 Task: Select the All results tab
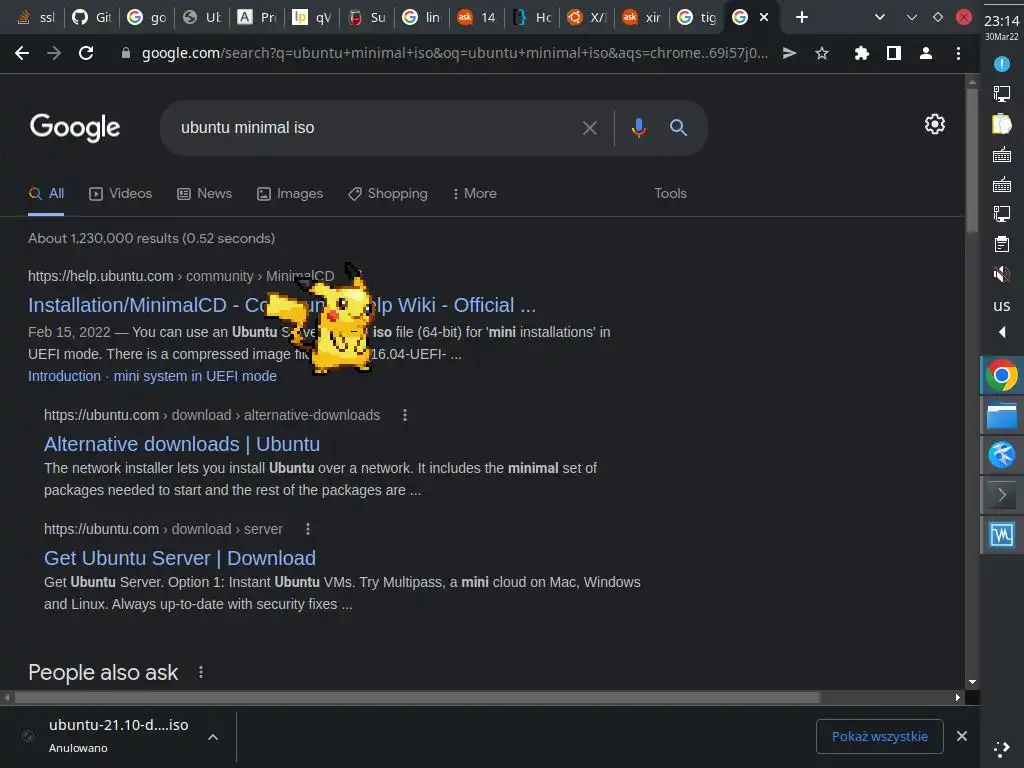click(46, 193)
